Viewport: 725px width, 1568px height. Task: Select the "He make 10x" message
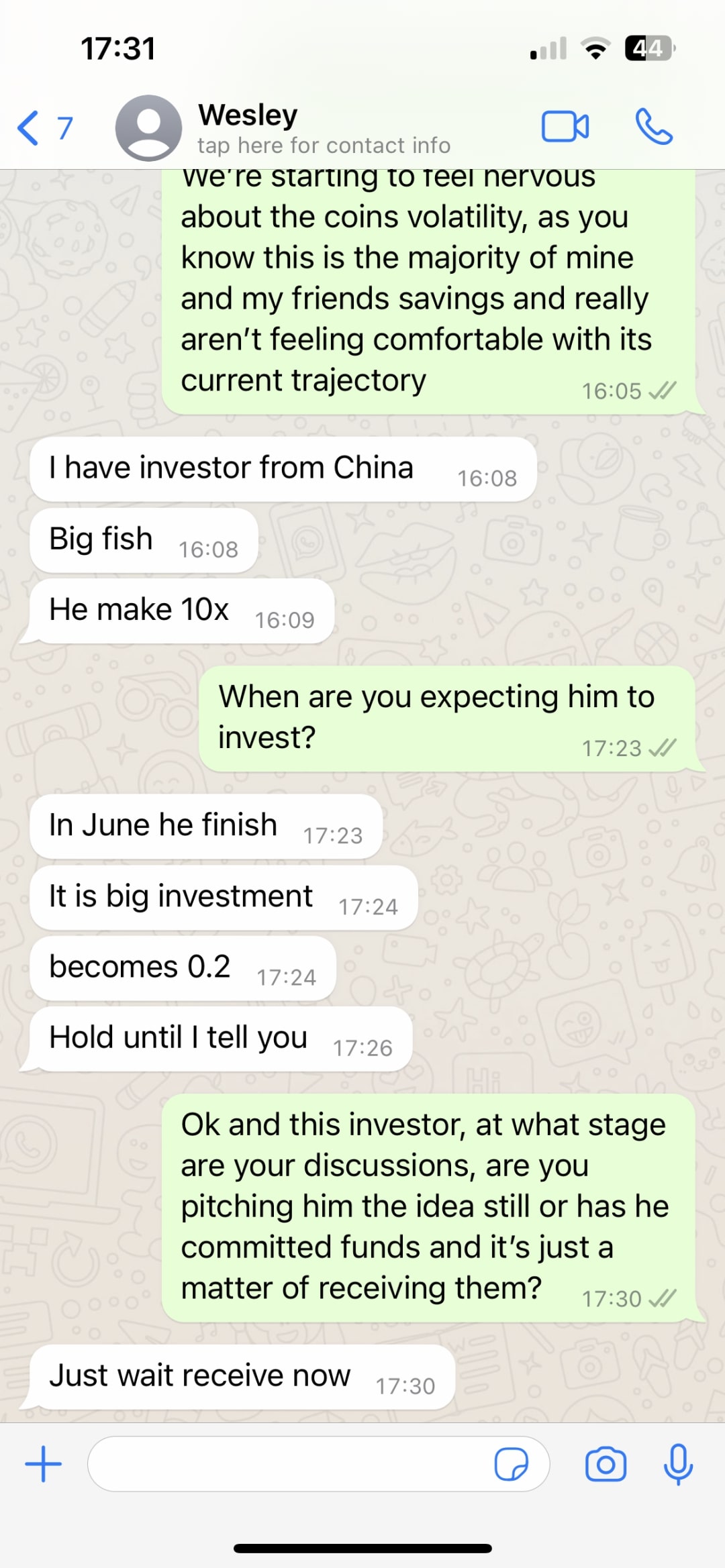(x=181, y=611)
